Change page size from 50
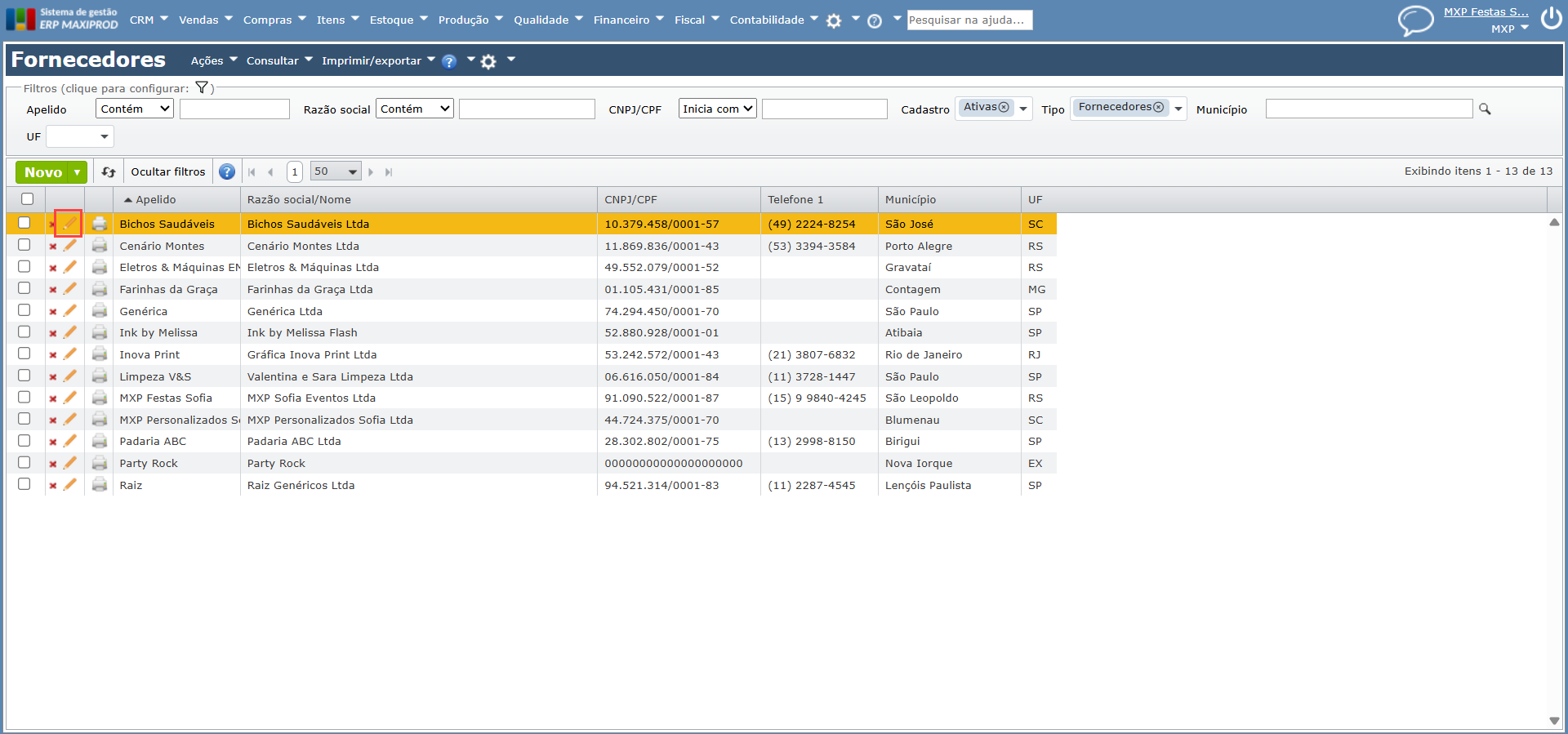The width and height of the screenshot is (1568, 734). tap(336, 171)
